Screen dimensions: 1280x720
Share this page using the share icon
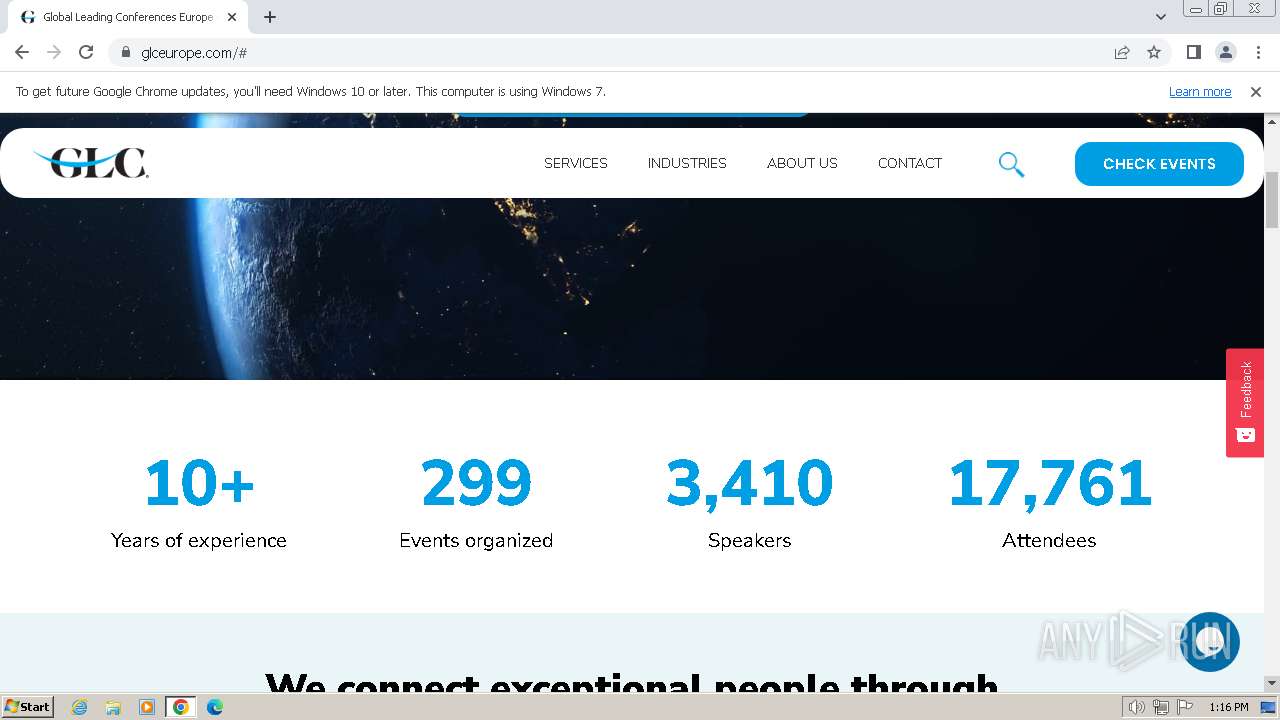pyautogui.click(x=1122, y=52)
